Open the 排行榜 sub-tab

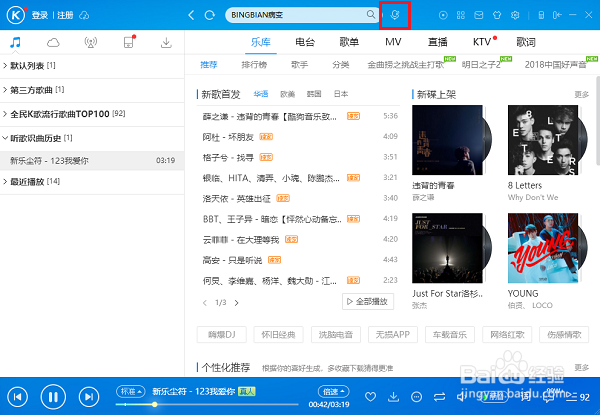coord(254,65)
